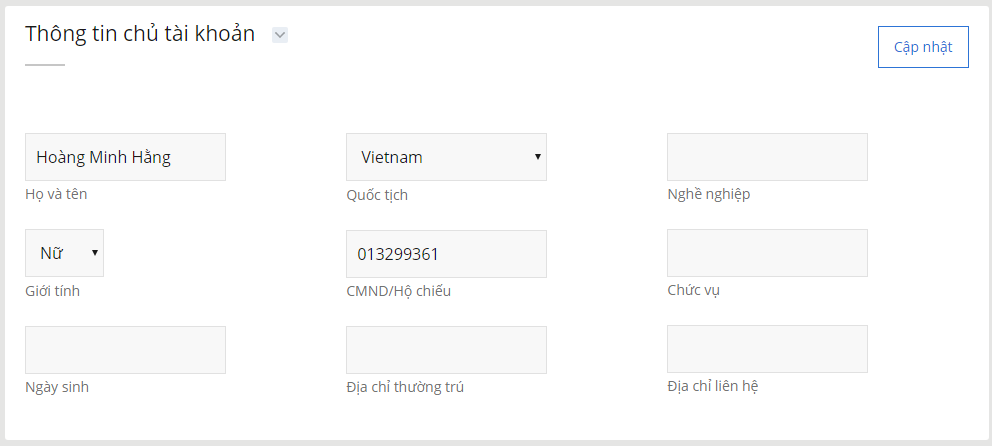Open the Quốc tịch dropdown showing Vietnam
This screenshot has width=992, height=446.
pyautogui.click(x=446, y=157)
